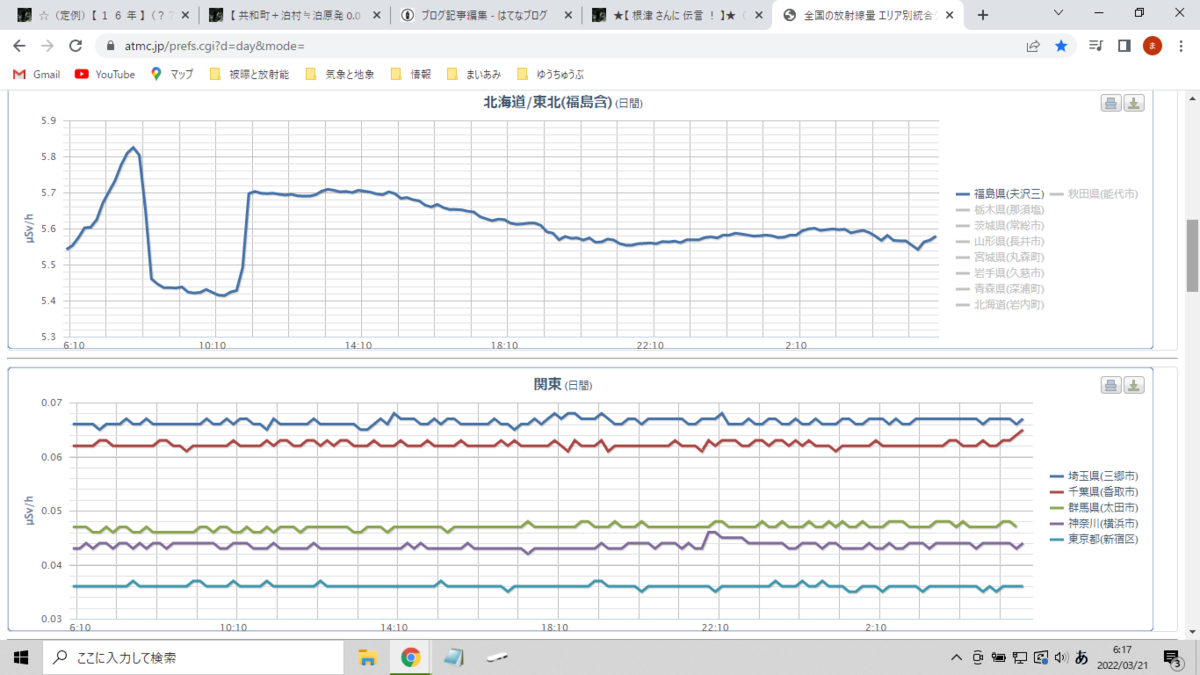Toggle 北海道(岩内町) series visibility
The width and height of the screenshot is (1200, 675).
click(1000, 304)
